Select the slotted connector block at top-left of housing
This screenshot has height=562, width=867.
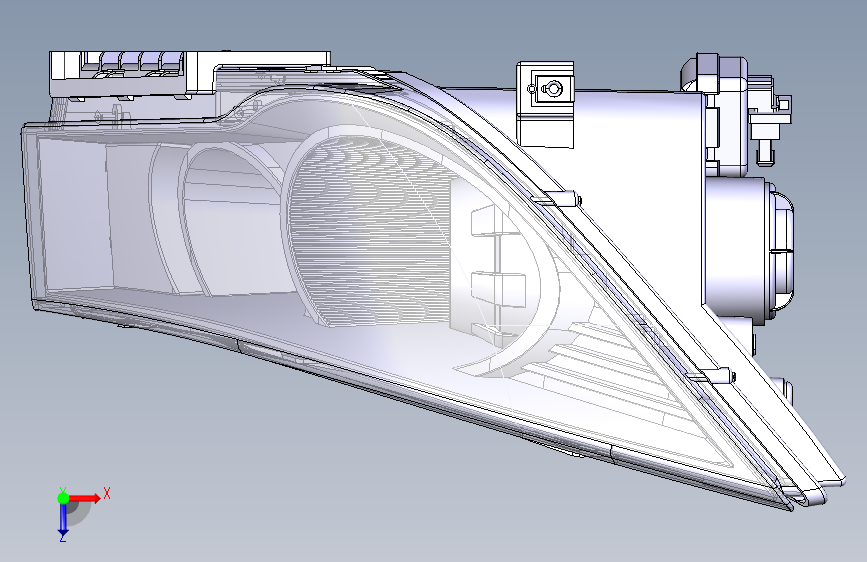[132, 72]
